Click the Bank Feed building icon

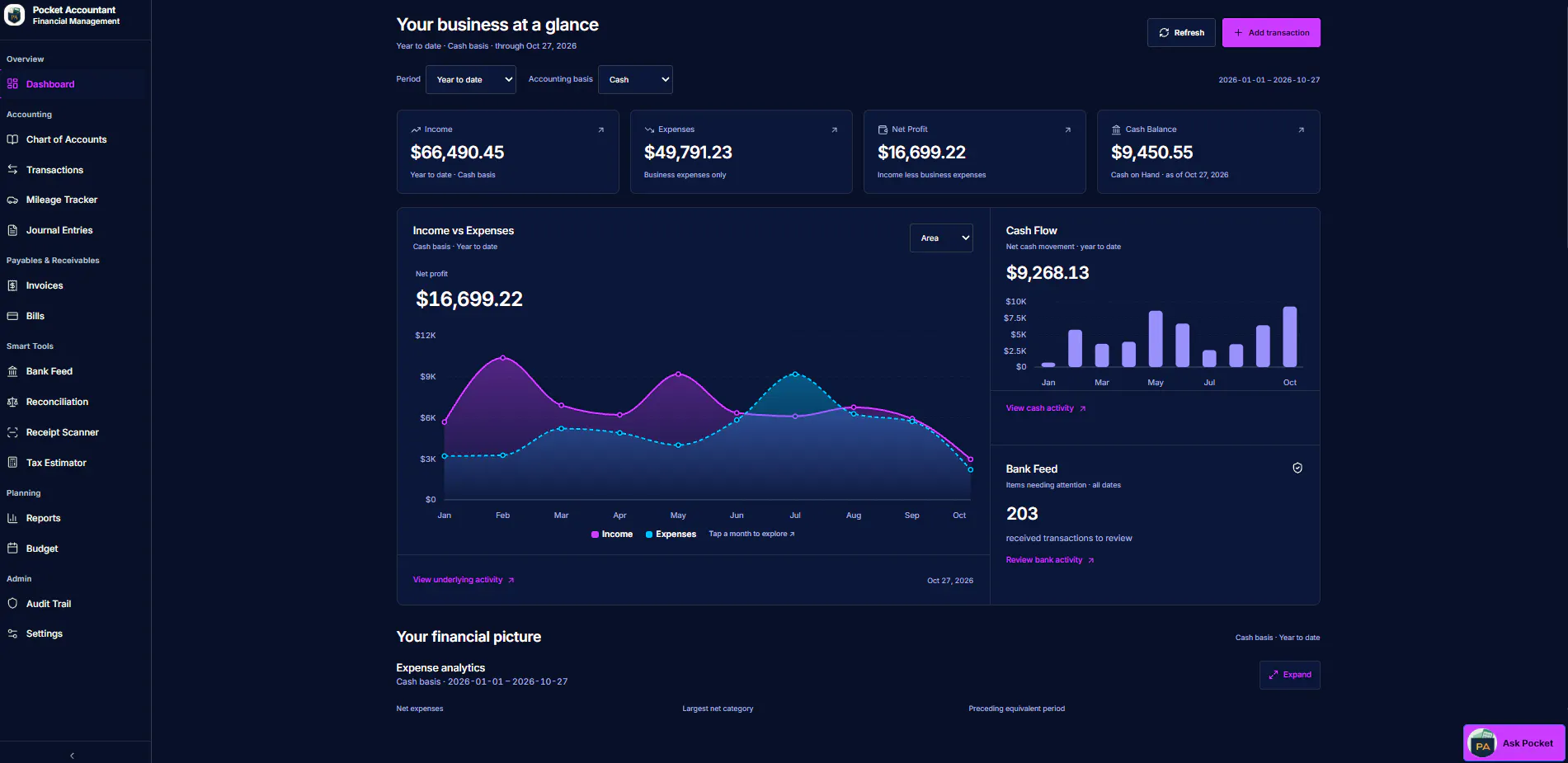coord(12,371)
